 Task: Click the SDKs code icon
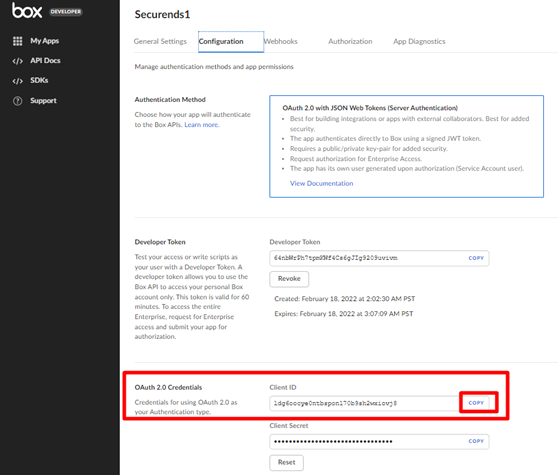(x=17, y=81)
